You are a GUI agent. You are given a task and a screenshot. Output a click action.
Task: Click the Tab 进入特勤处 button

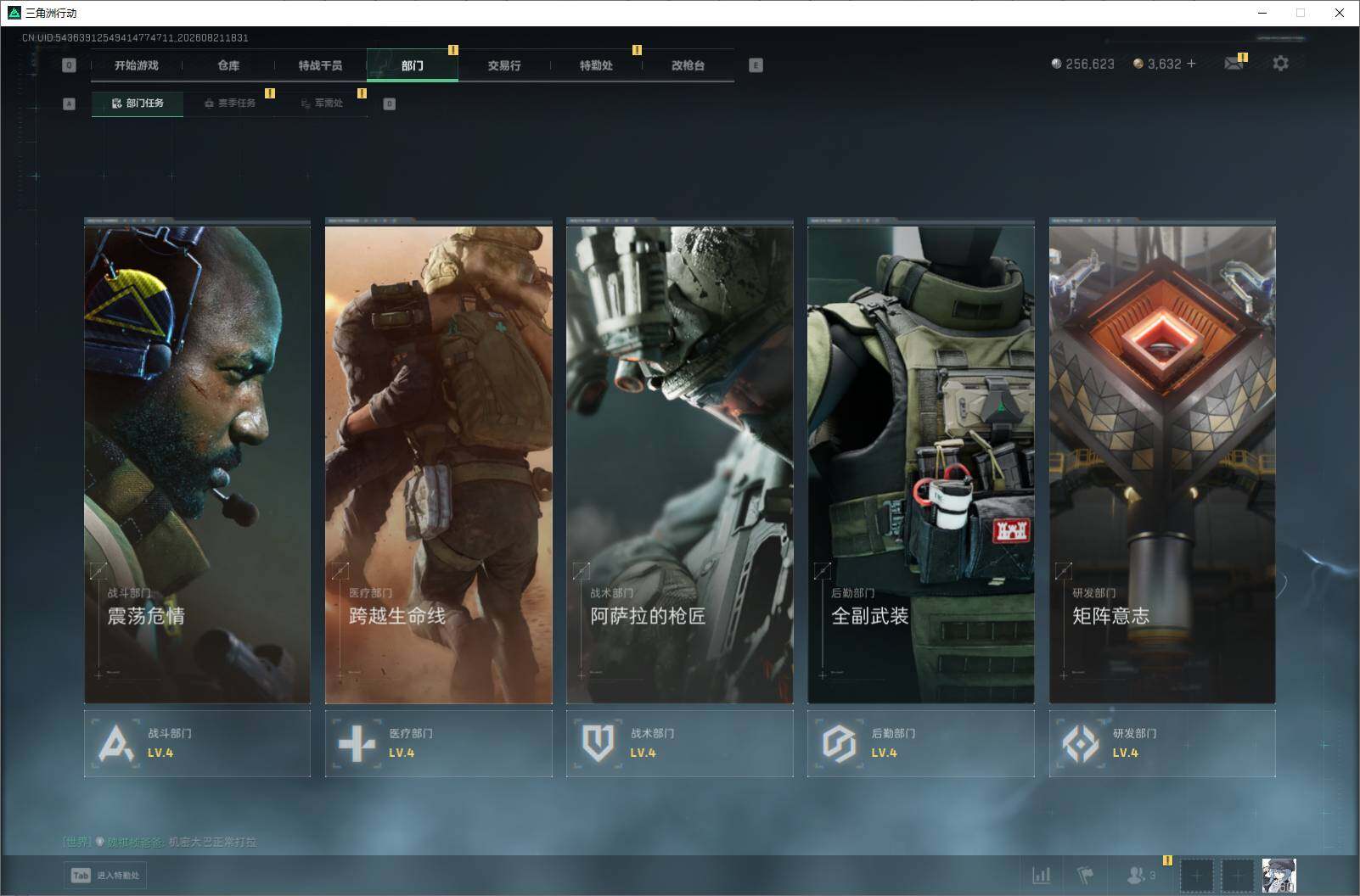click(x=105, y=876)
